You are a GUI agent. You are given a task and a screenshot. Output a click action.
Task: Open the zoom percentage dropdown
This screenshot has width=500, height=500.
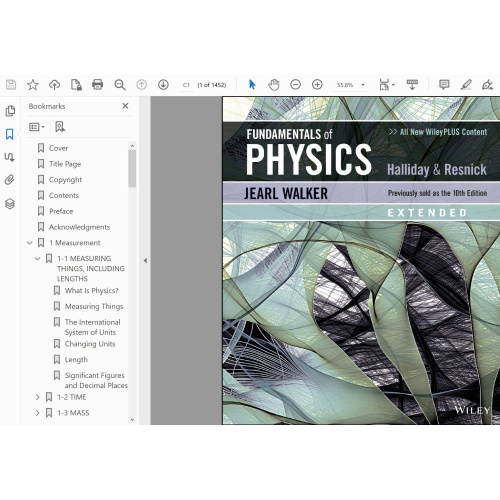[363, 85]
